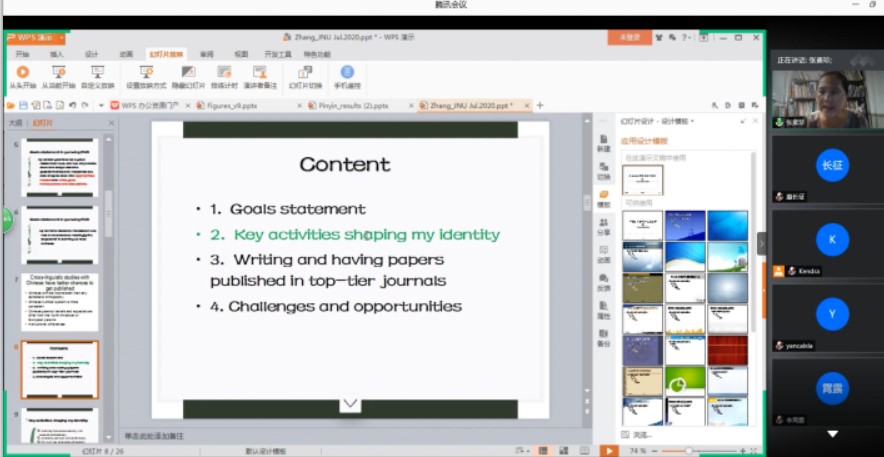Click the down chevron below the slide
This screenshot has height=457, width=884.
click(350, 403)
